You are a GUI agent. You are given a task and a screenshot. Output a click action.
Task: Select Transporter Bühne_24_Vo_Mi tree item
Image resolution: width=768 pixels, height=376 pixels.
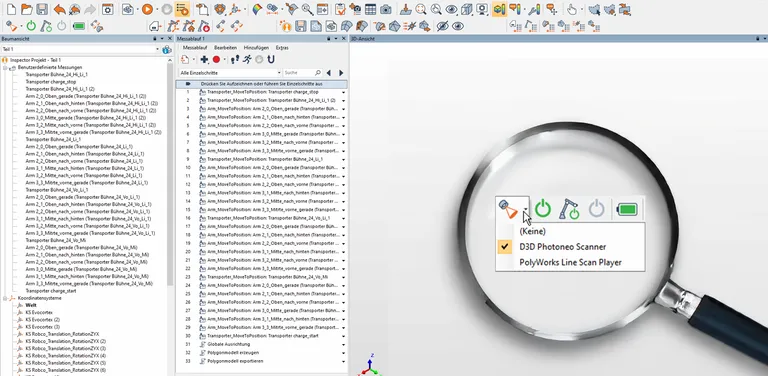pyautogui.click(x=55, y=240)
